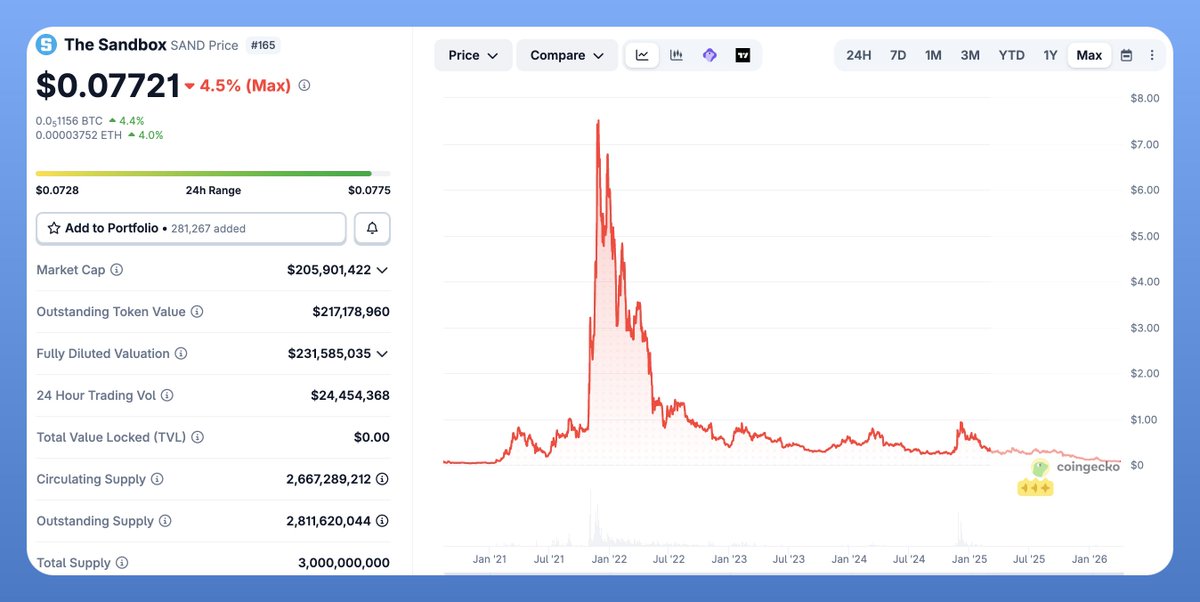
Task: Select the 24H time range
Action: point(858,55)
